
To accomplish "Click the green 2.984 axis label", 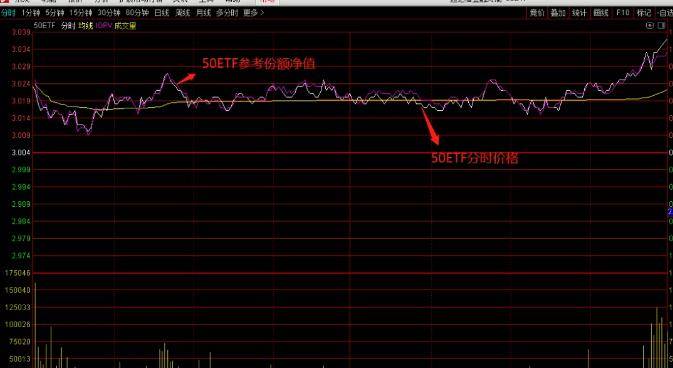I will (21, 221).
